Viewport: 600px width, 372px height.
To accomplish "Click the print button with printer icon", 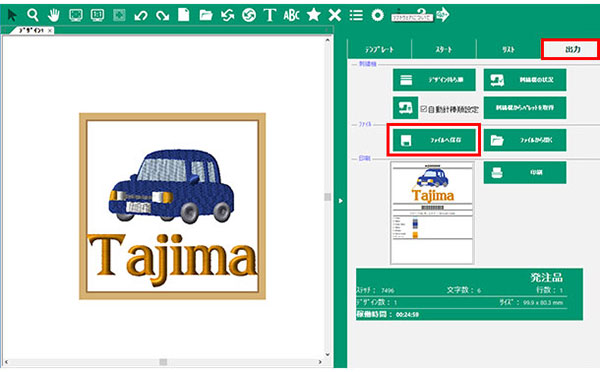I will click(x=525, y=172).
